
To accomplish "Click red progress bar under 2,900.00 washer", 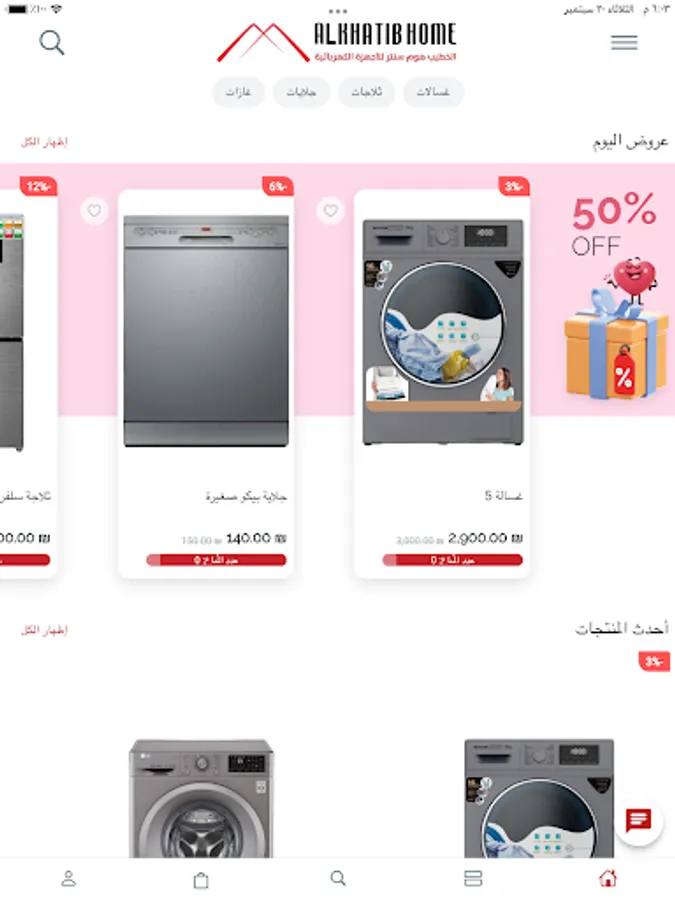I will coord(452,560).
